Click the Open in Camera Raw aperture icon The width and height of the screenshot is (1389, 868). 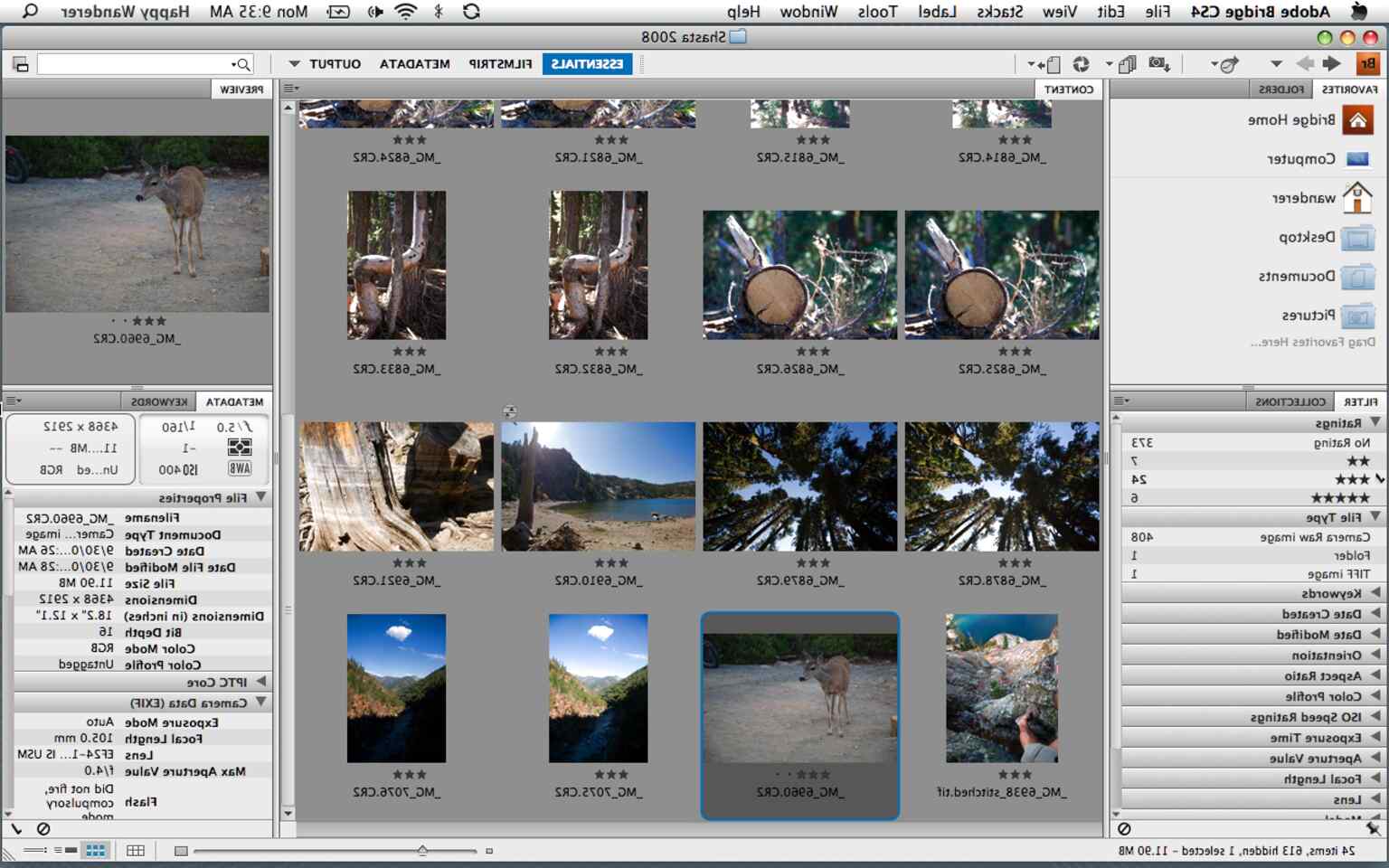tap(1081, 64)
